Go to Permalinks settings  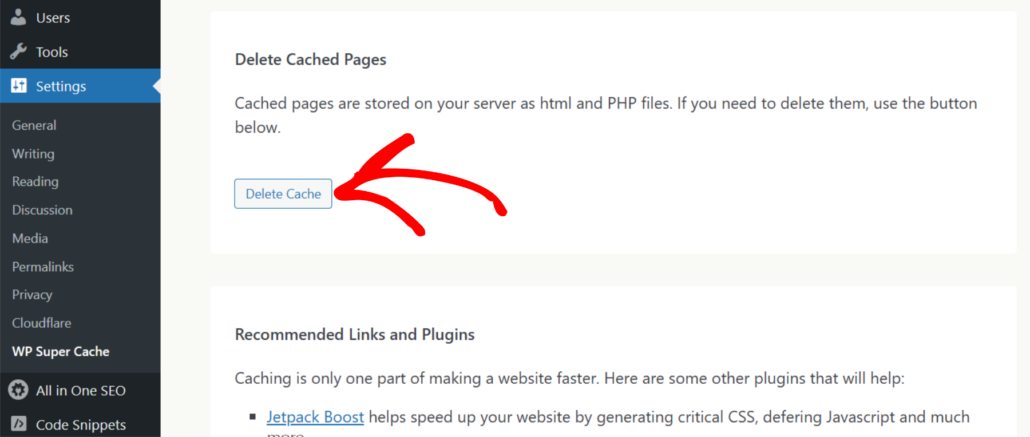point(43,267)
